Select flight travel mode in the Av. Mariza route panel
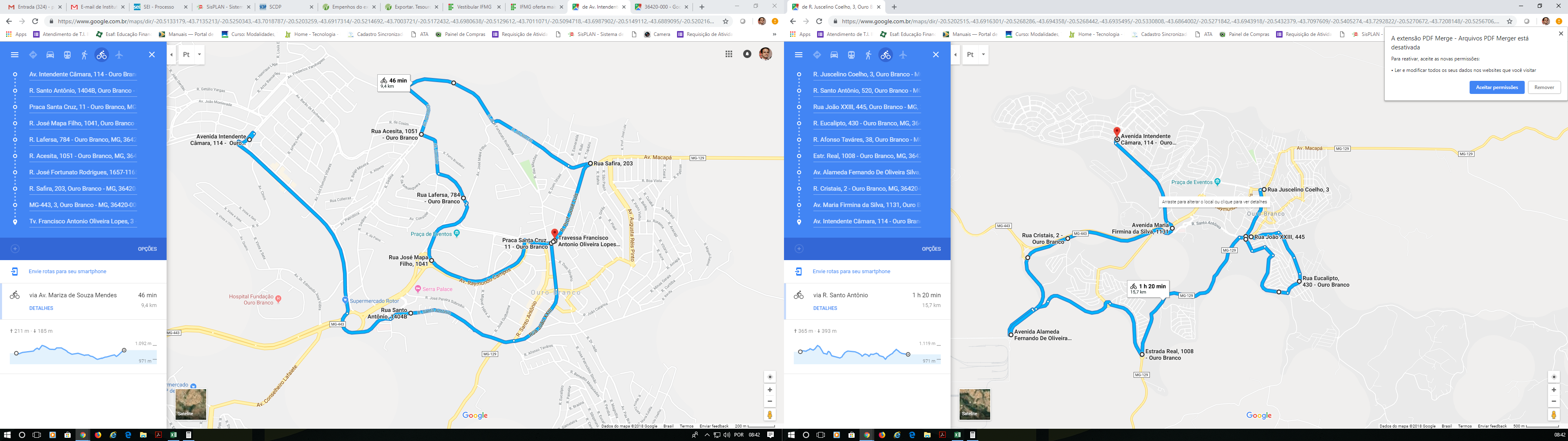Viewport: 1568px width, 441px height. click(x=119, y=55)
